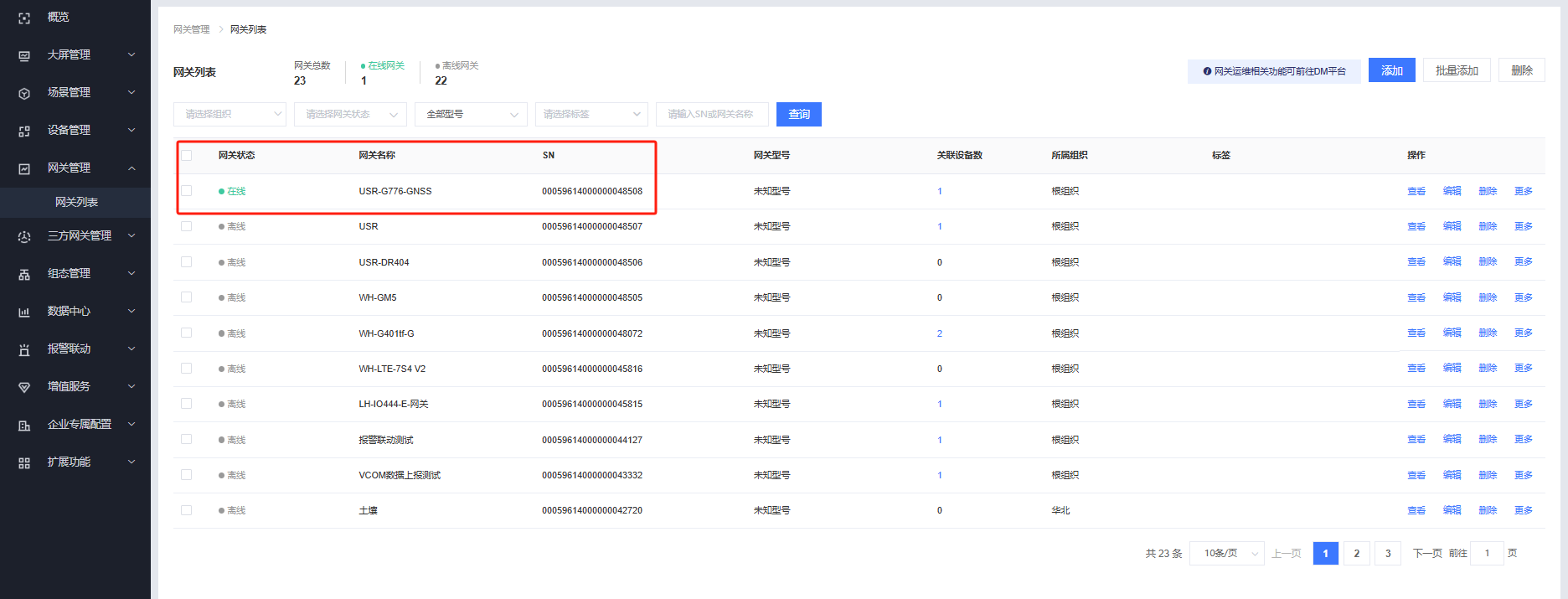
Task: Expand the 三方网关管理 menu item
Action: 79,236
